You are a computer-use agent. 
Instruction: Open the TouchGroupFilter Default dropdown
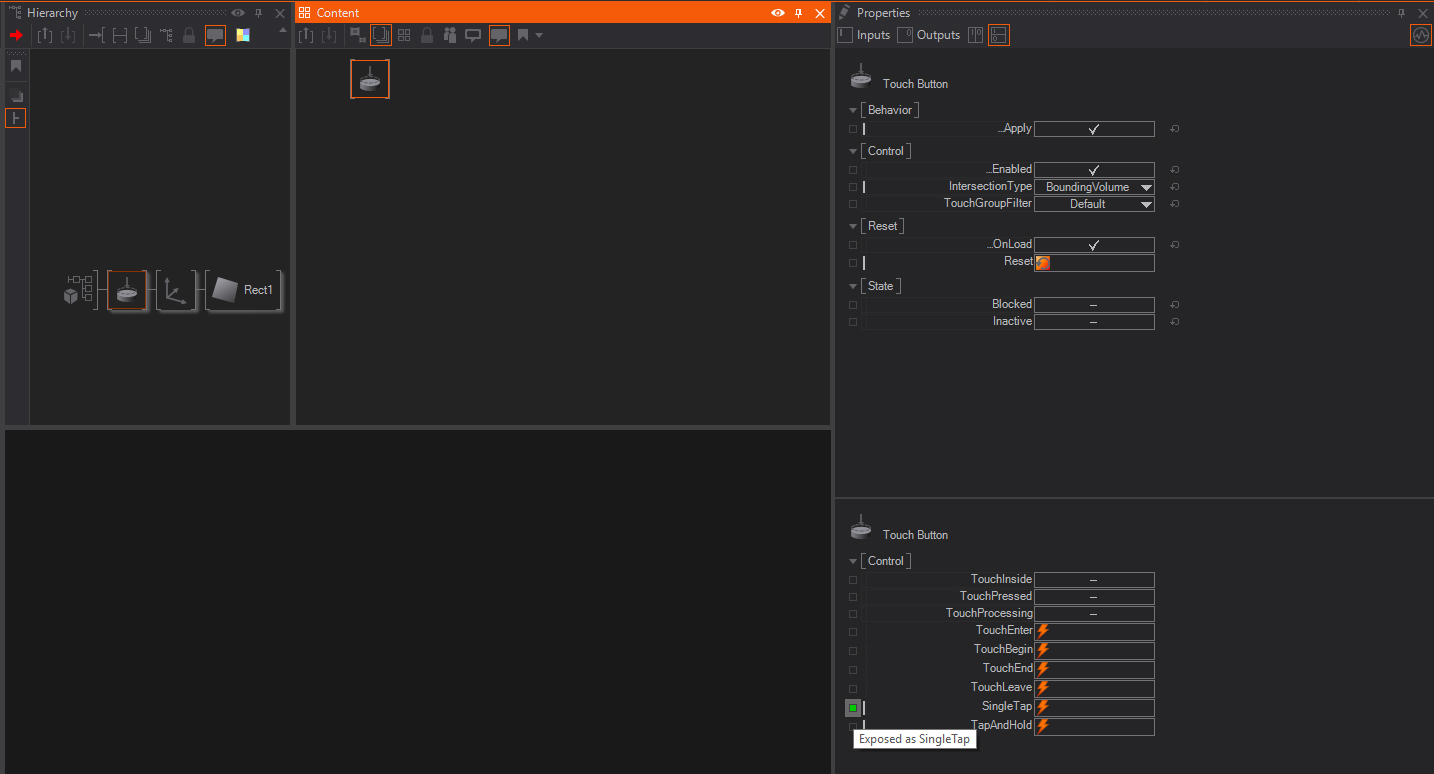[1094, 204]
